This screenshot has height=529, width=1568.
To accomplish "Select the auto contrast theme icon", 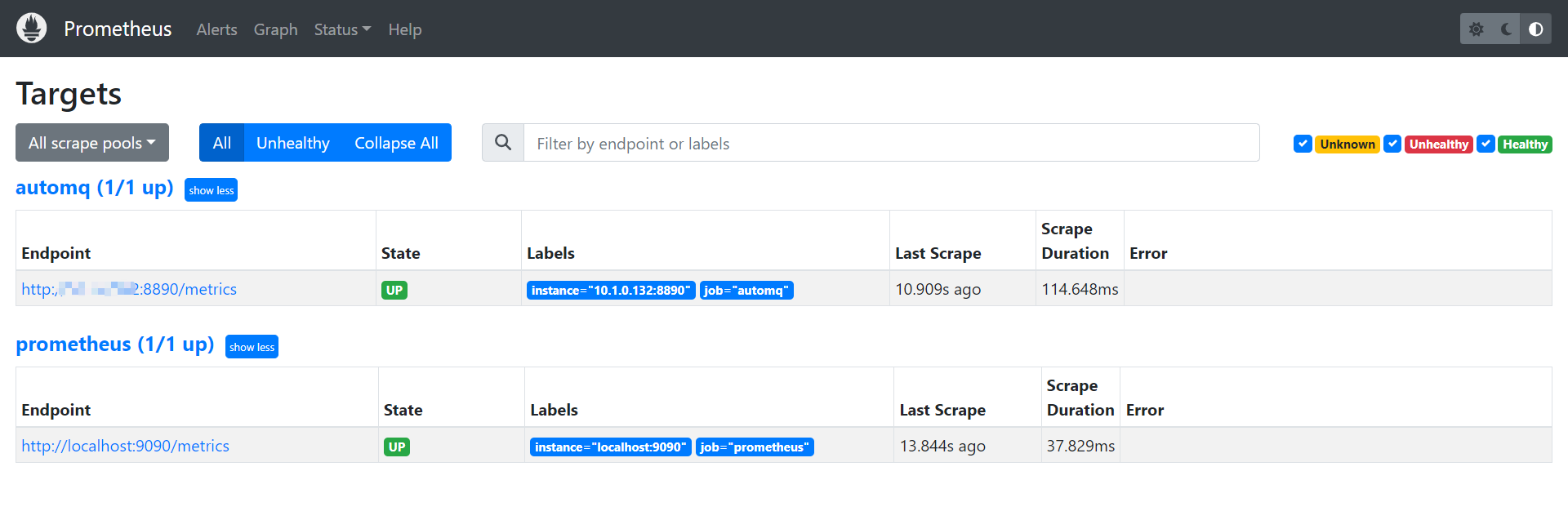I will [x=1535, y=29].
